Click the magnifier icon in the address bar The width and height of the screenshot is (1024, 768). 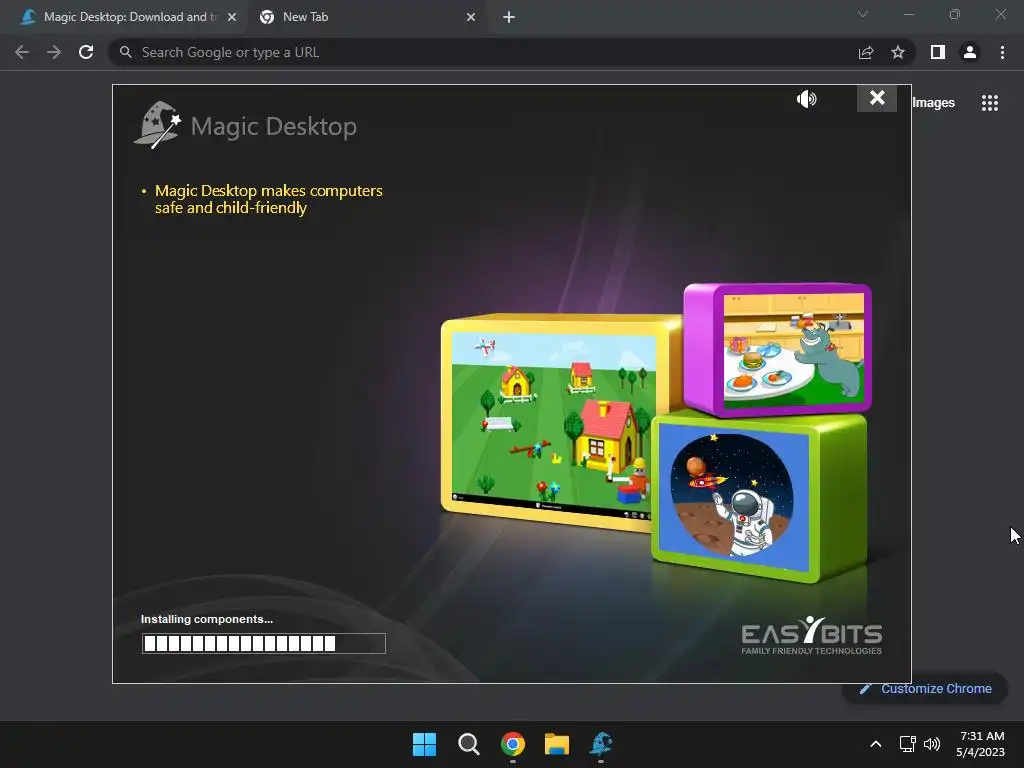coord(125,52)
